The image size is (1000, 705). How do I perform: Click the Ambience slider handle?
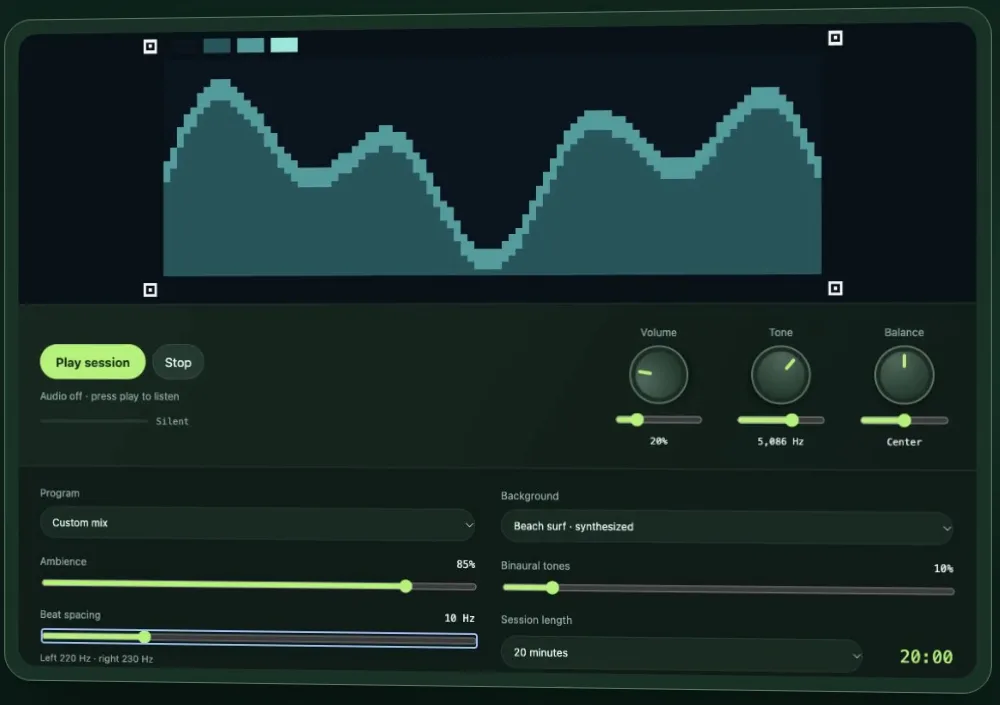(x=406, y=586)
